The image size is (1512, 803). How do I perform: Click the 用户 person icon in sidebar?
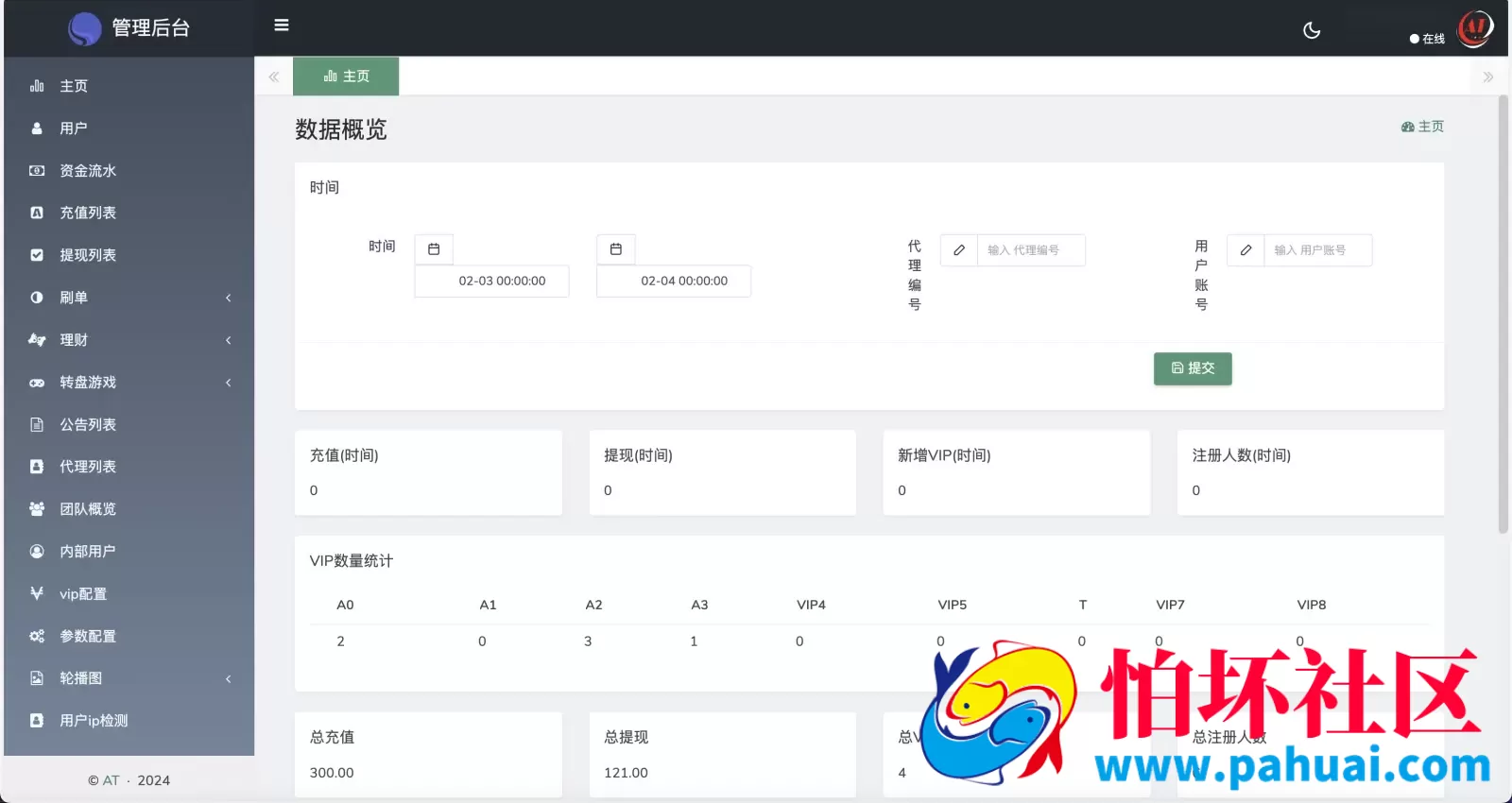[37, 128]
